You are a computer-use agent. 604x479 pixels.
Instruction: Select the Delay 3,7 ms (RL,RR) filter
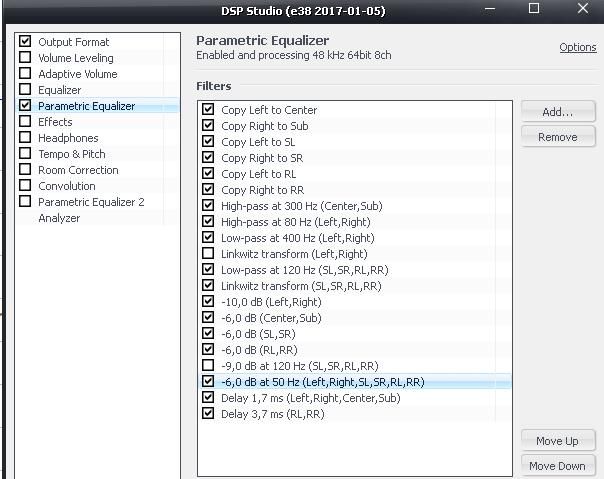[x=272, y=414]
